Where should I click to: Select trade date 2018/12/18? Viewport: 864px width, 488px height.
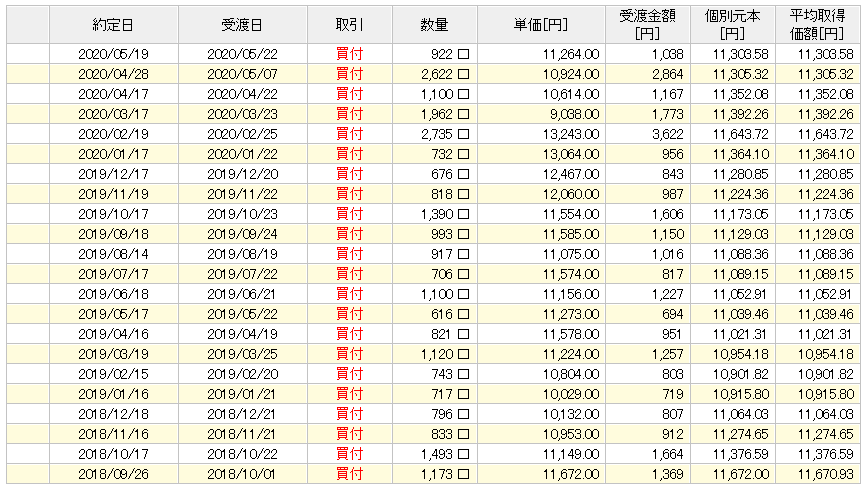click(x=114, y=414)
